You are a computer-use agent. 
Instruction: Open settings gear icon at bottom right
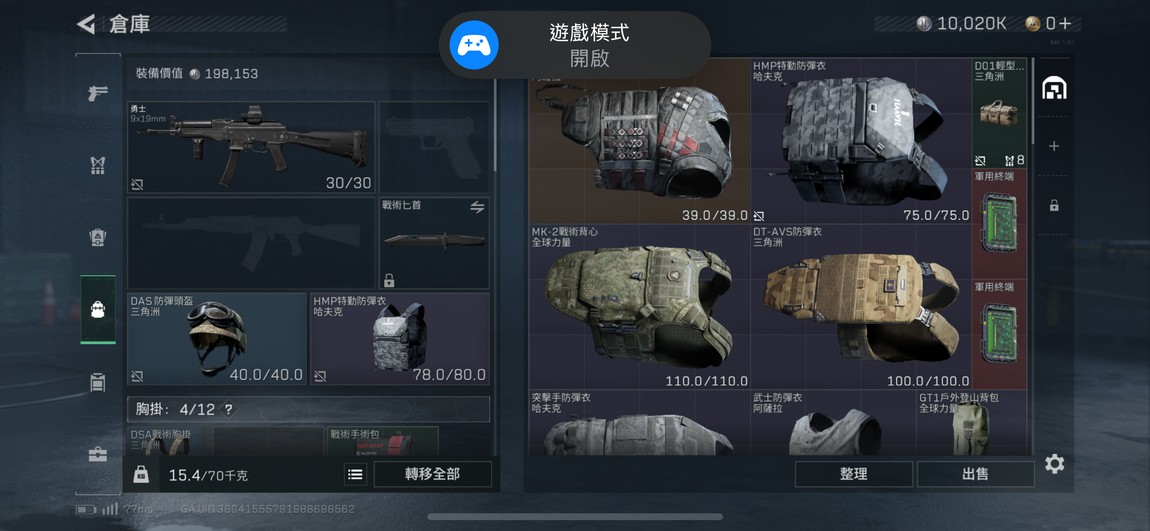coord(1055,464)
